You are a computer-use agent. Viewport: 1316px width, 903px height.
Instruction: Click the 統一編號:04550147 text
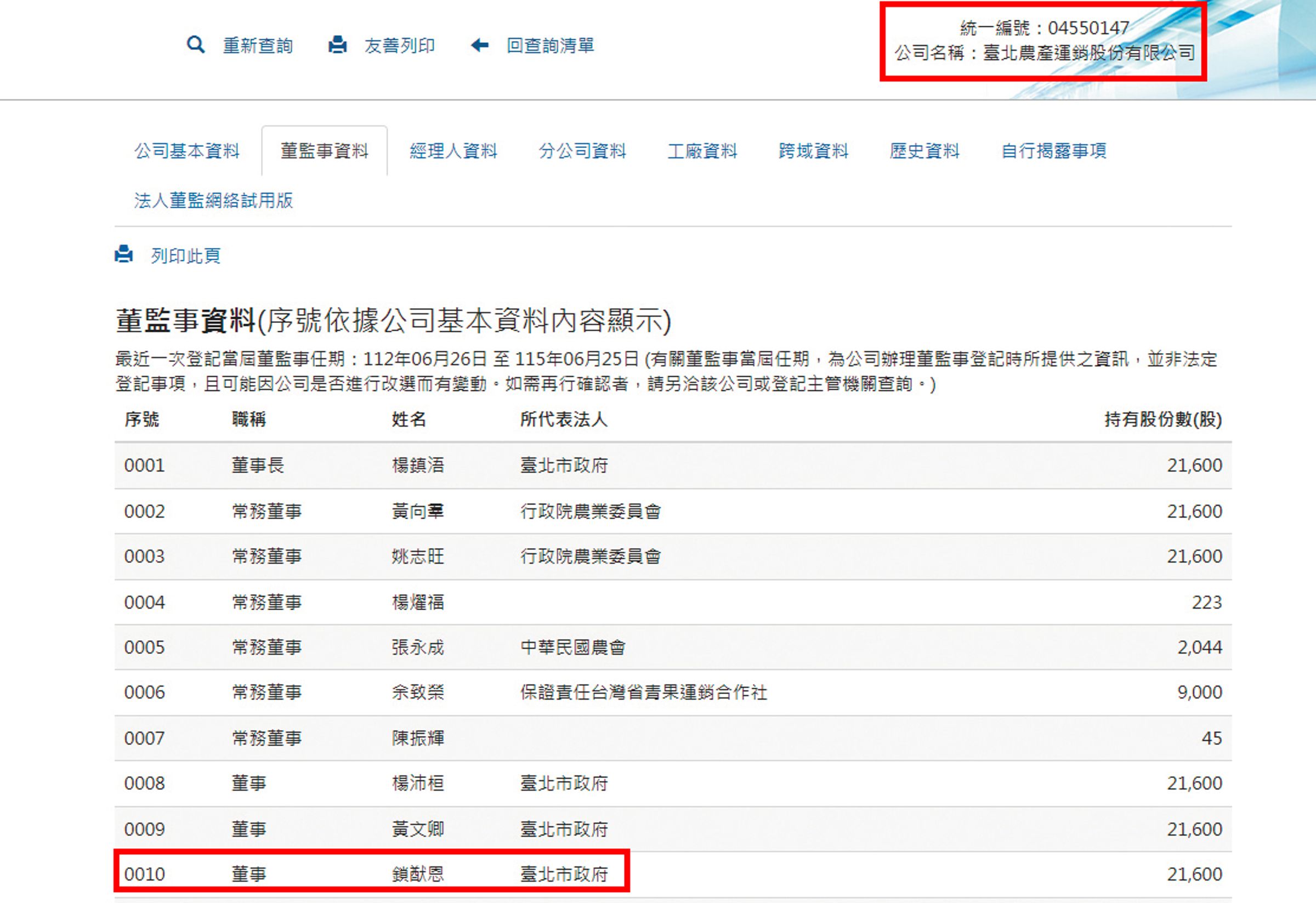[x=1045, y=28]
